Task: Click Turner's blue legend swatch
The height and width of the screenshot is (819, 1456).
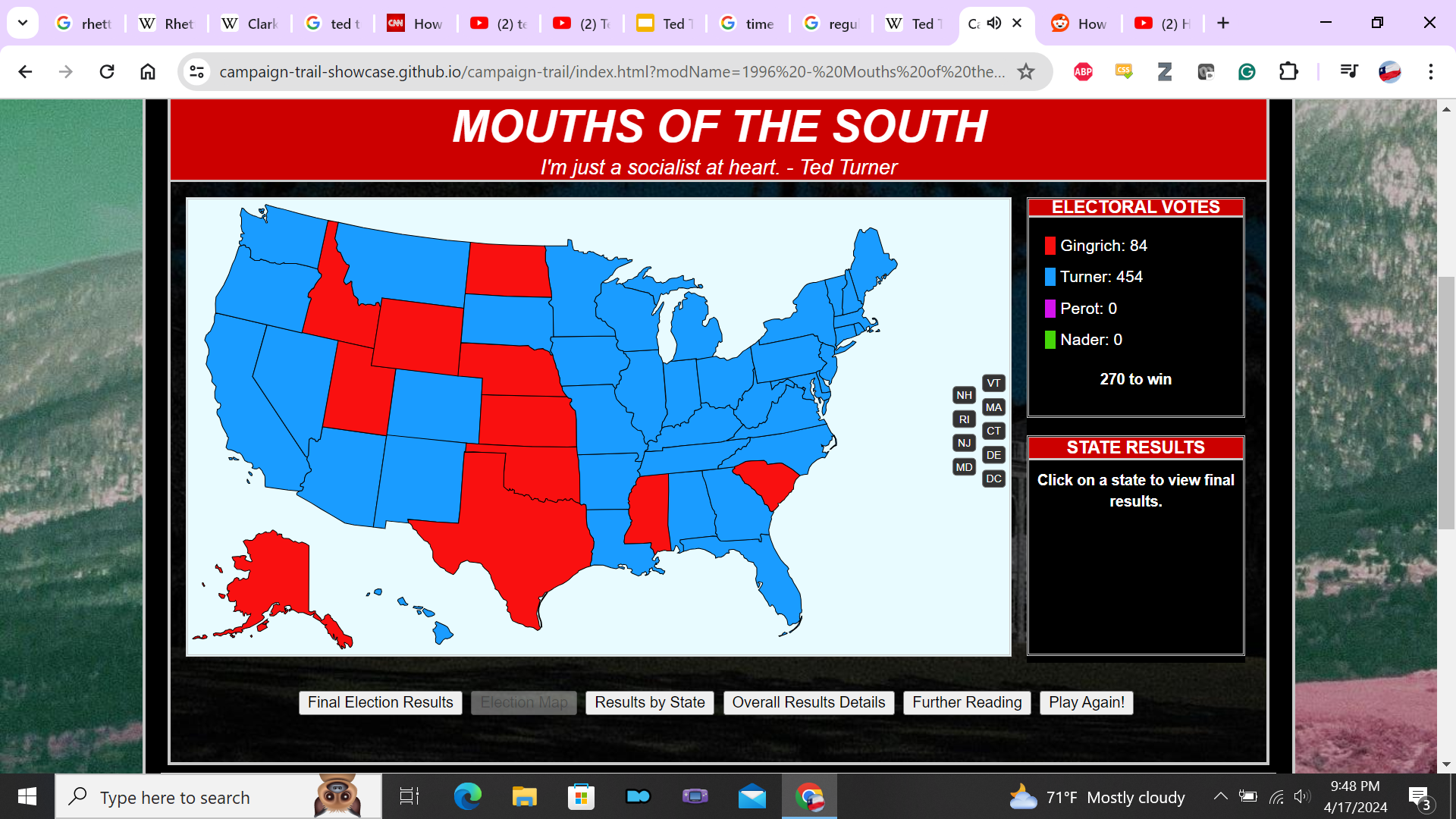Action: 1050,277
